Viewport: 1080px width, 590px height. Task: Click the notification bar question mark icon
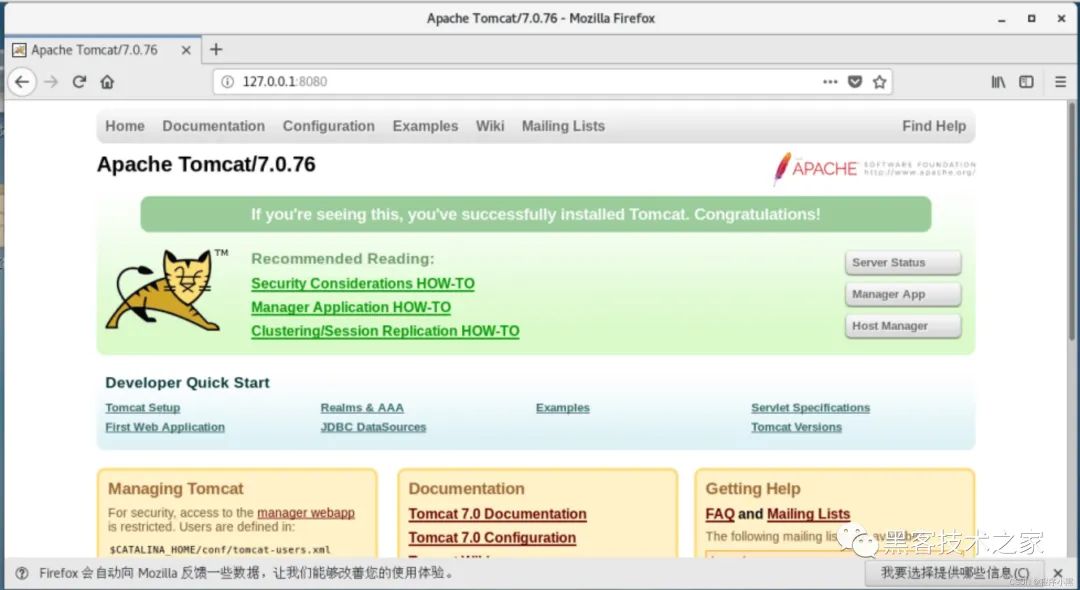pyautogui.click(x=22, y=573)
